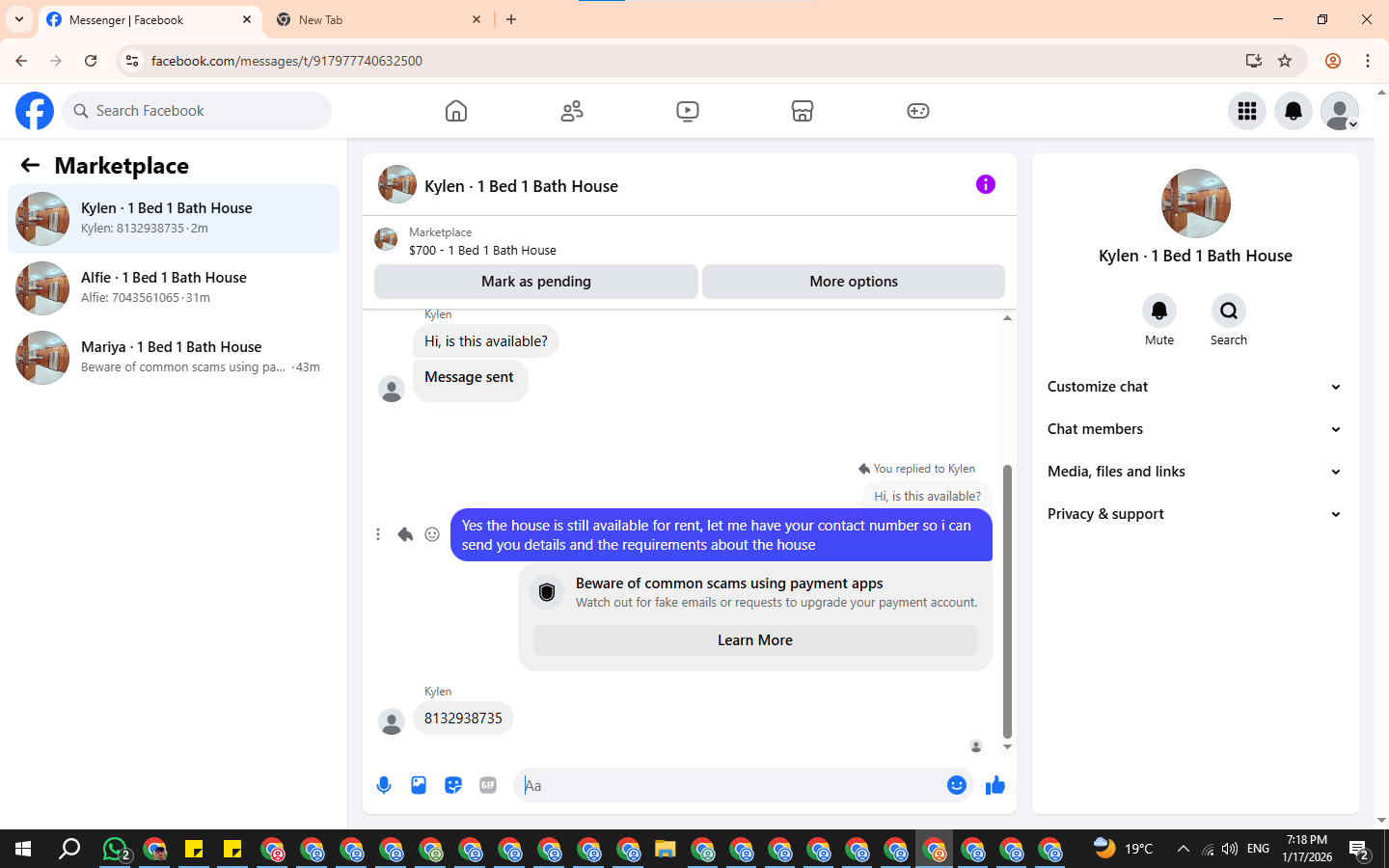This screenshot has width=1389, height=868.
Task: Open Facebook notifications bell
Action: pyautogui.click(x=1294, y=111)
